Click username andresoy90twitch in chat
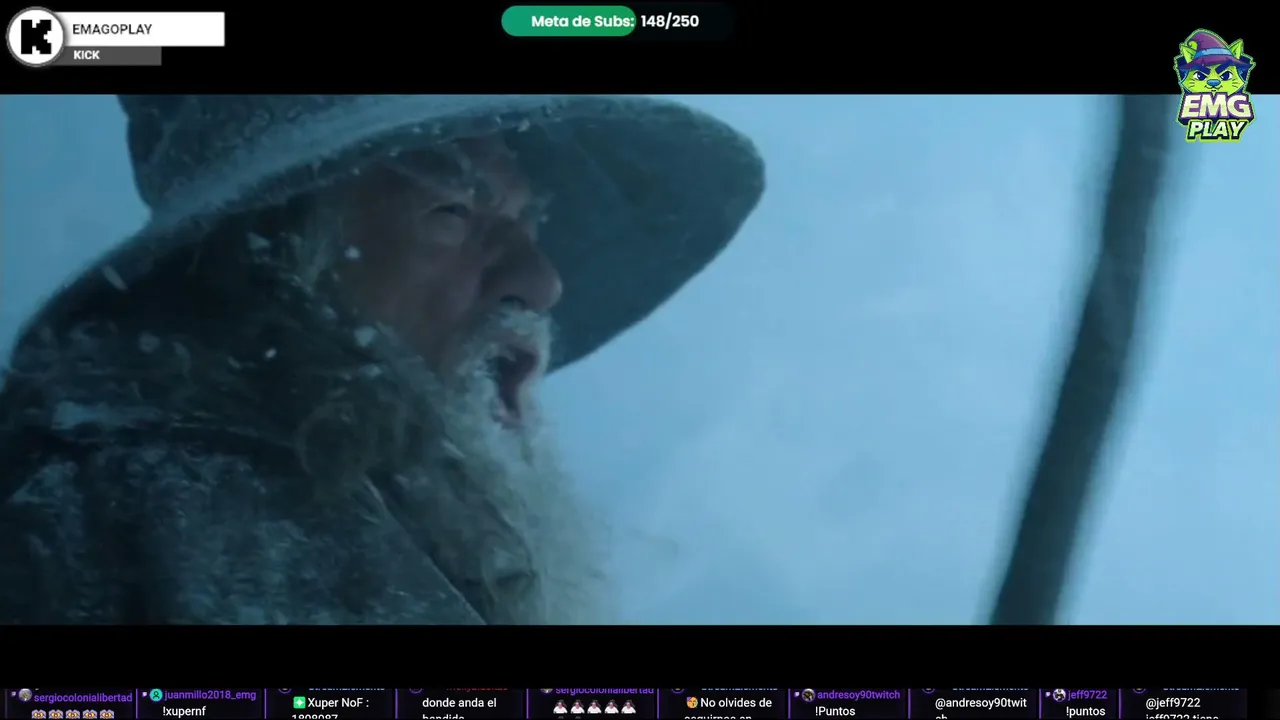The height and width of the screenshot is (720, 1280). (858, 695)
